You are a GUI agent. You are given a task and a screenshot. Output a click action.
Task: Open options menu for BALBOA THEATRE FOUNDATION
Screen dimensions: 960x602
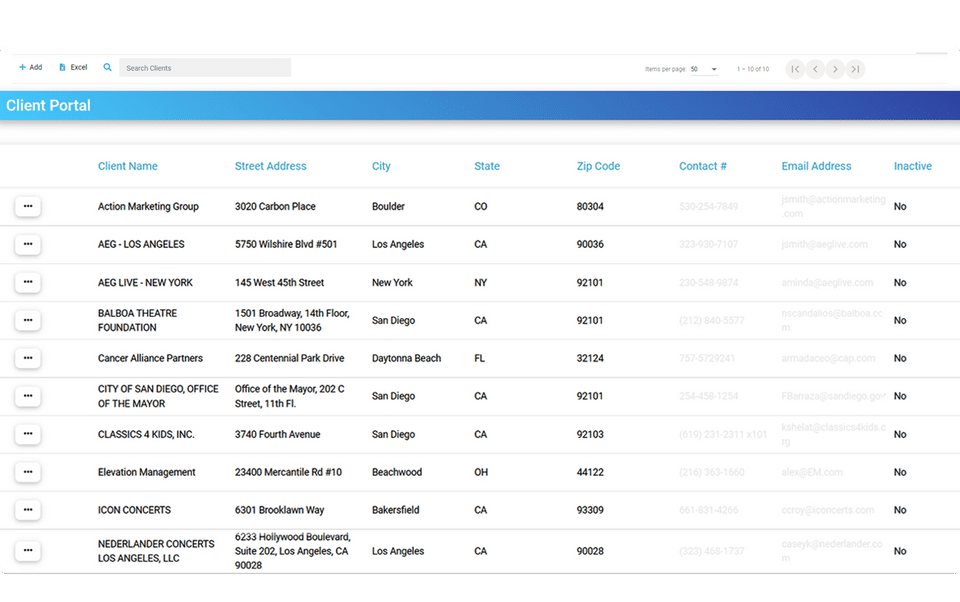click(x=28, y=320)
